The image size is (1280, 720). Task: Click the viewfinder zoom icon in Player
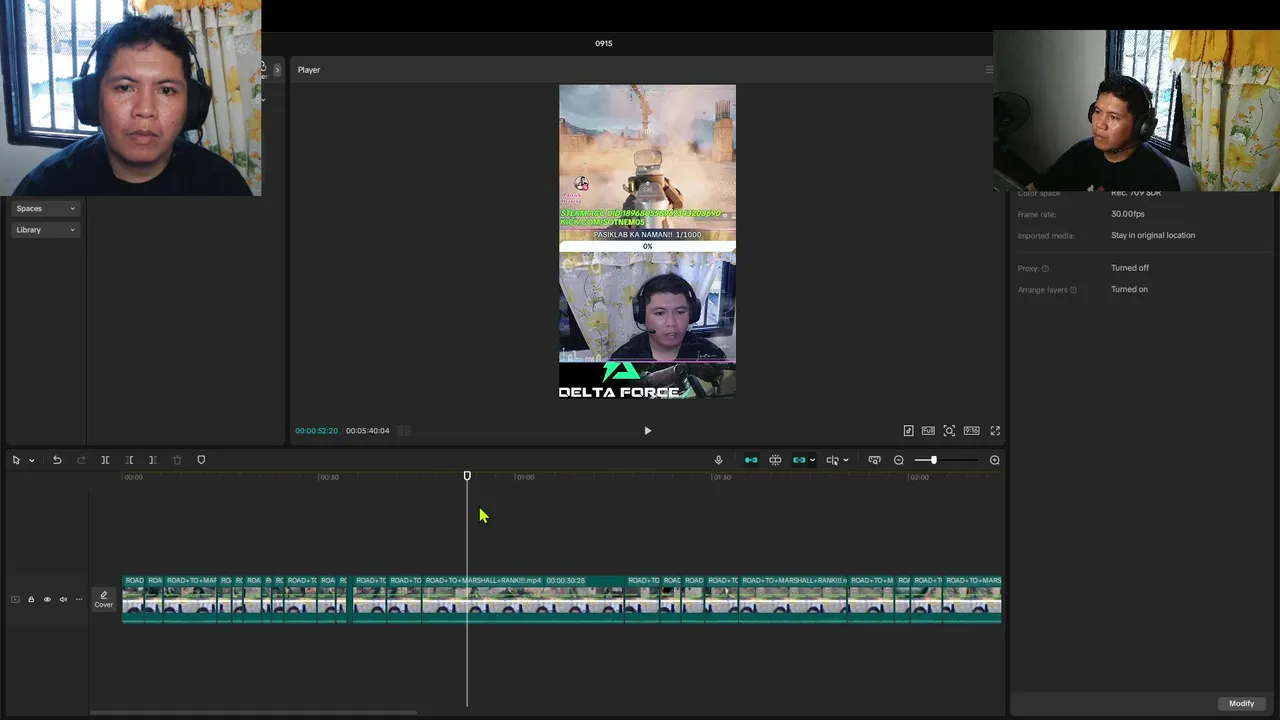coord(949,431)
